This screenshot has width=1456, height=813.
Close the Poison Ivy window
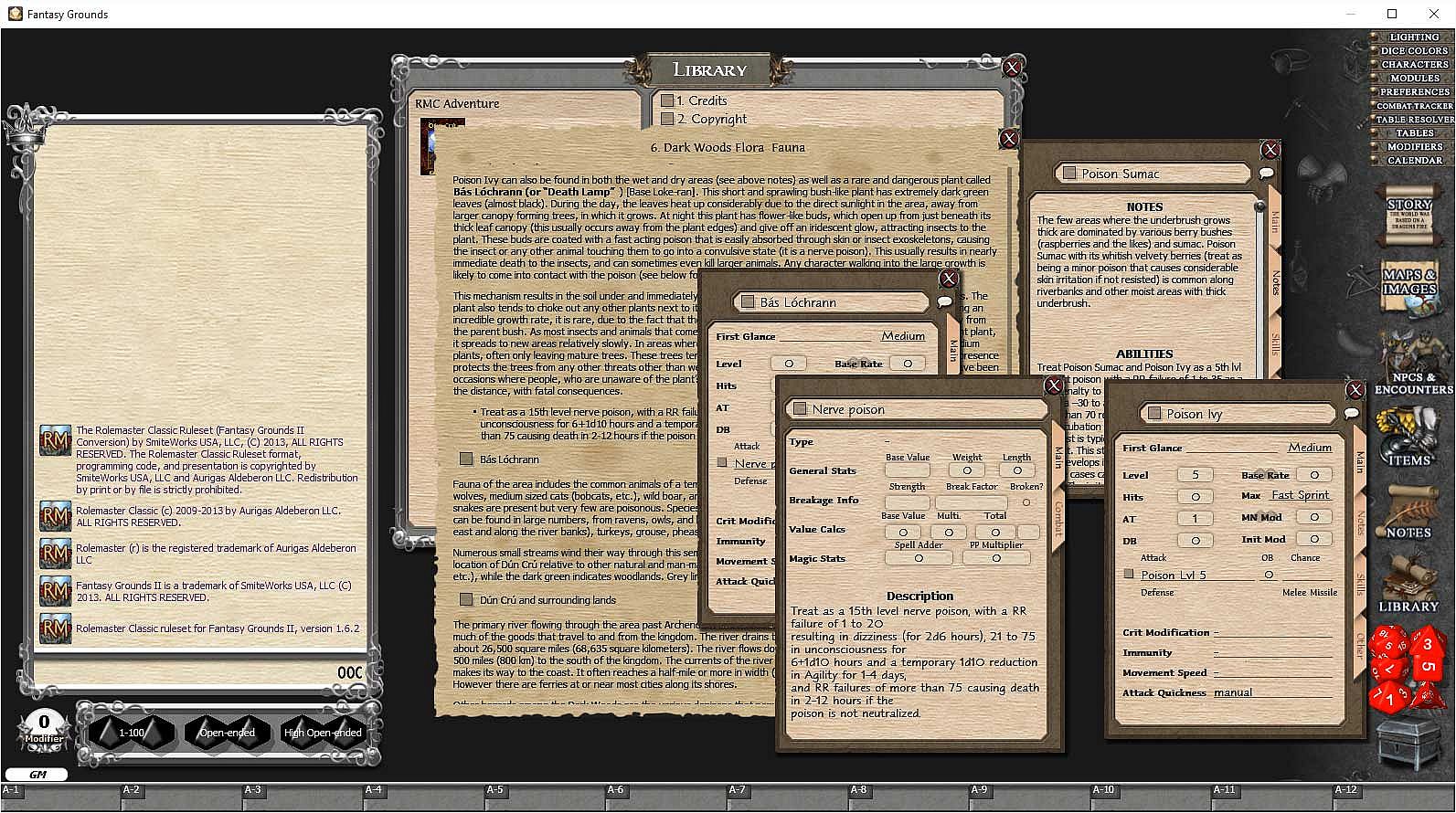(x=1355, y=390)
